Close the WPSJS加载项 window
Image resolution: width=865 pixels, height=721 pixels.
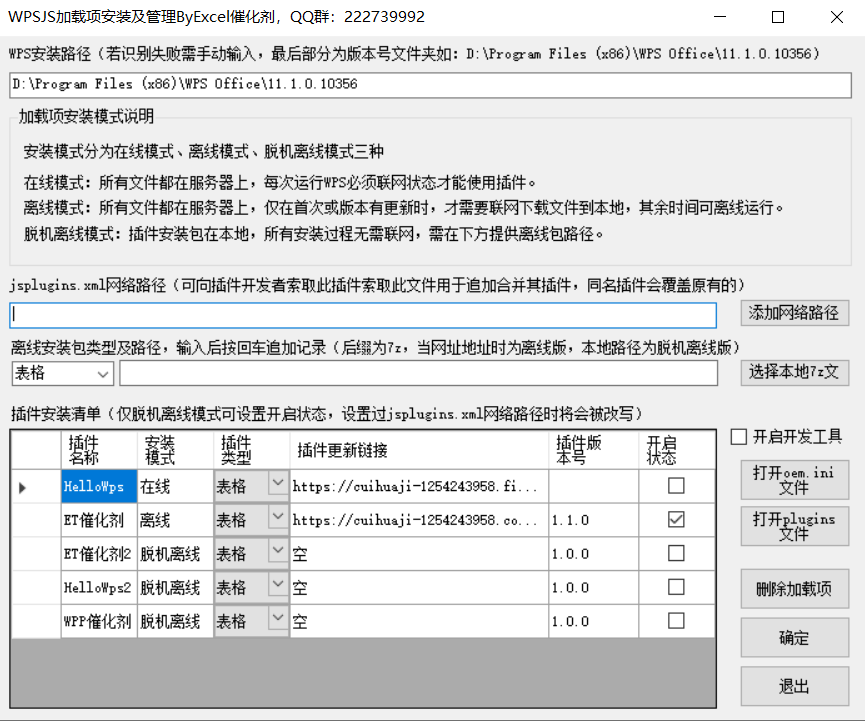836,17
